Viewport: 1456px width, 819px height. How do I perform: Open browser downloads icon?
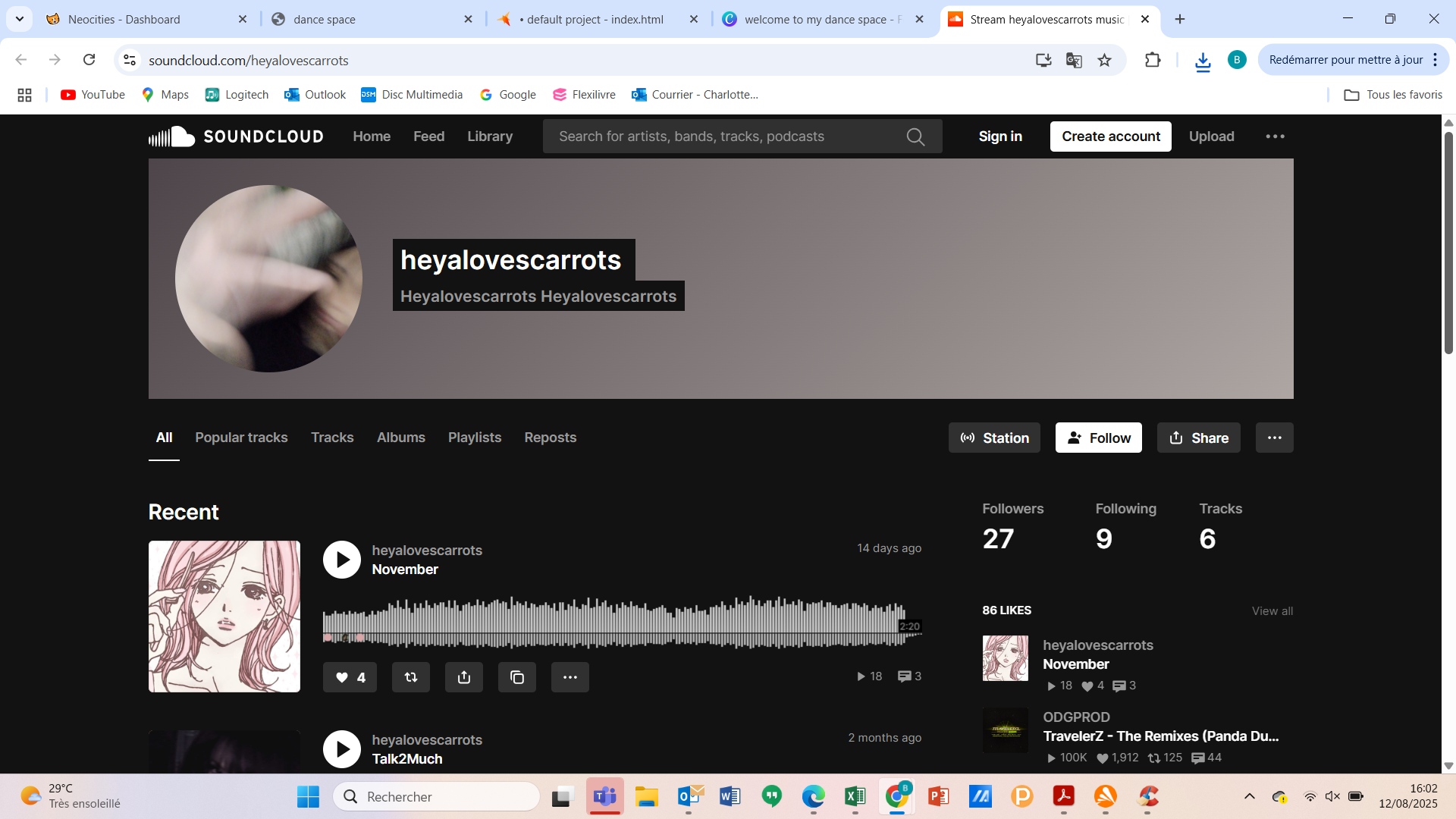(x=1203, y=61)
